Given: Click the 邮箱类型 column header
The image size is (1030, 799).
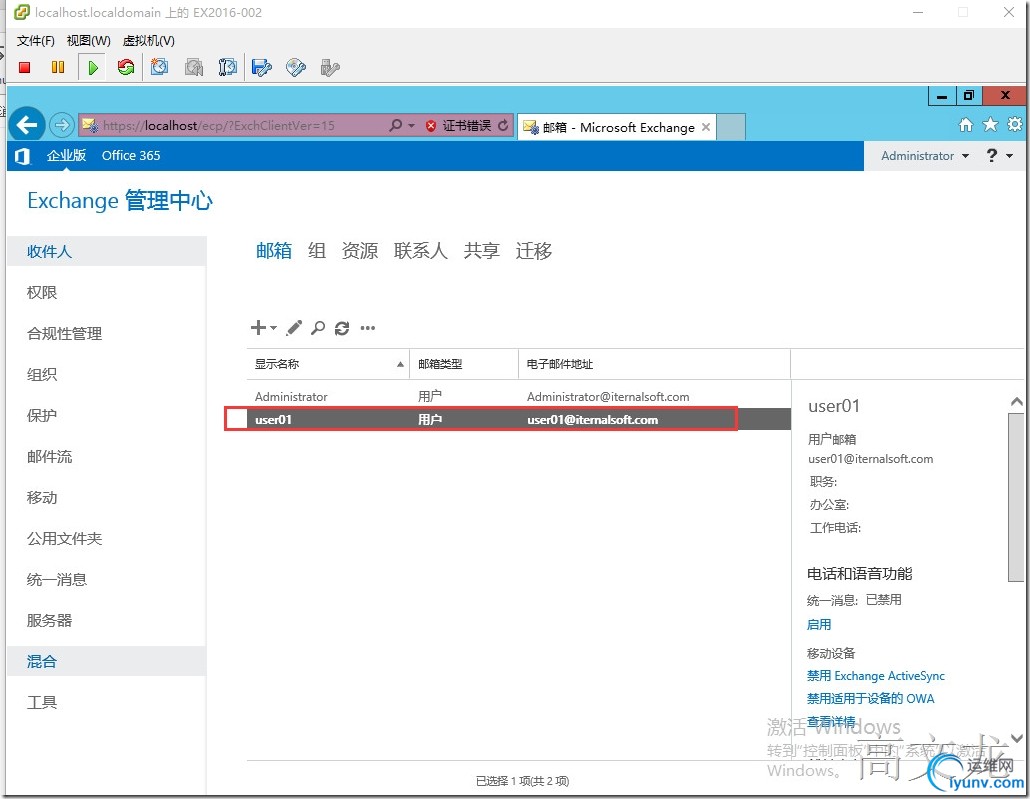Looking at the screenshot, I should tap(464, 364).
